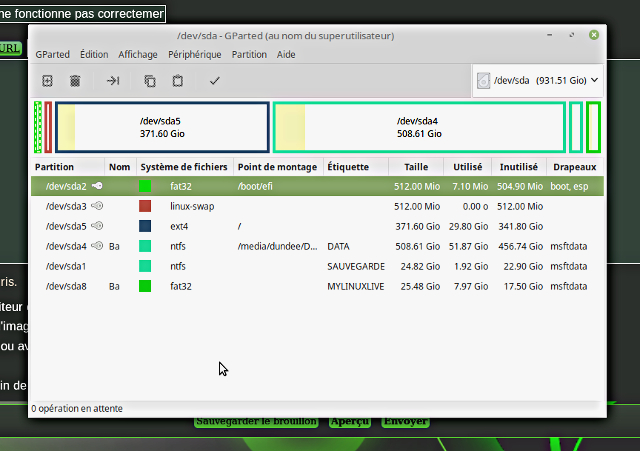The height and width of the screenshot is (451, 640).
Task: Click the Envoyer button behind the window
Action: [x=405, y=422]
